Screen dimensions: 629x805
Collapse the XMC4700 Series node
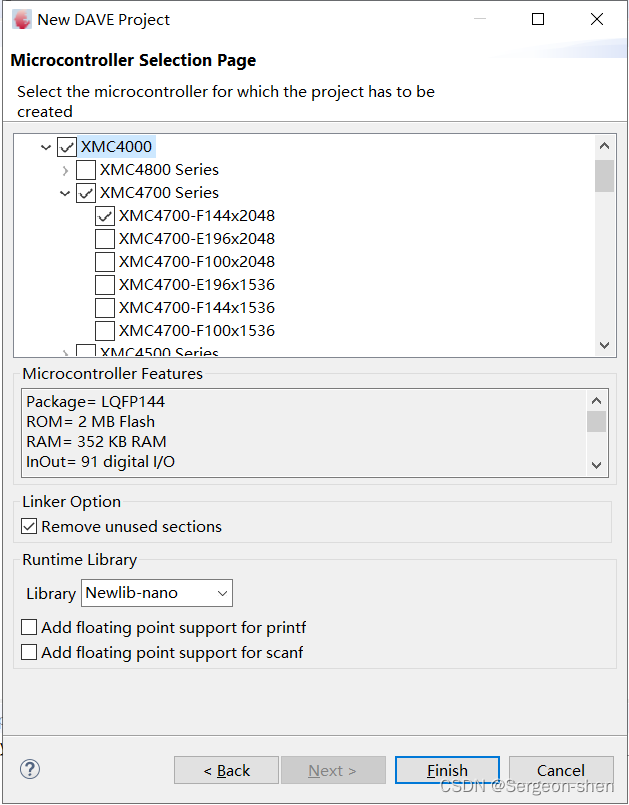[64, 192]
